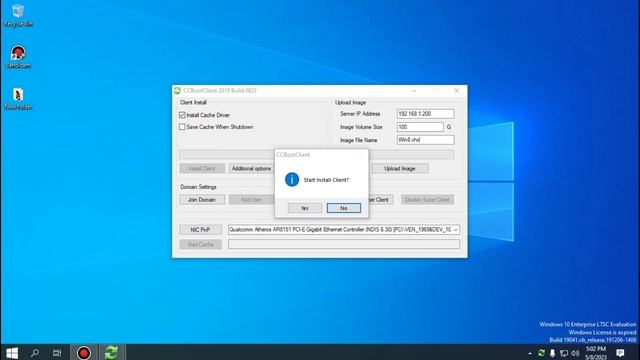Confirm install by clicking Yes
This screenshot has width=640, height=360.
click(305, 208)
